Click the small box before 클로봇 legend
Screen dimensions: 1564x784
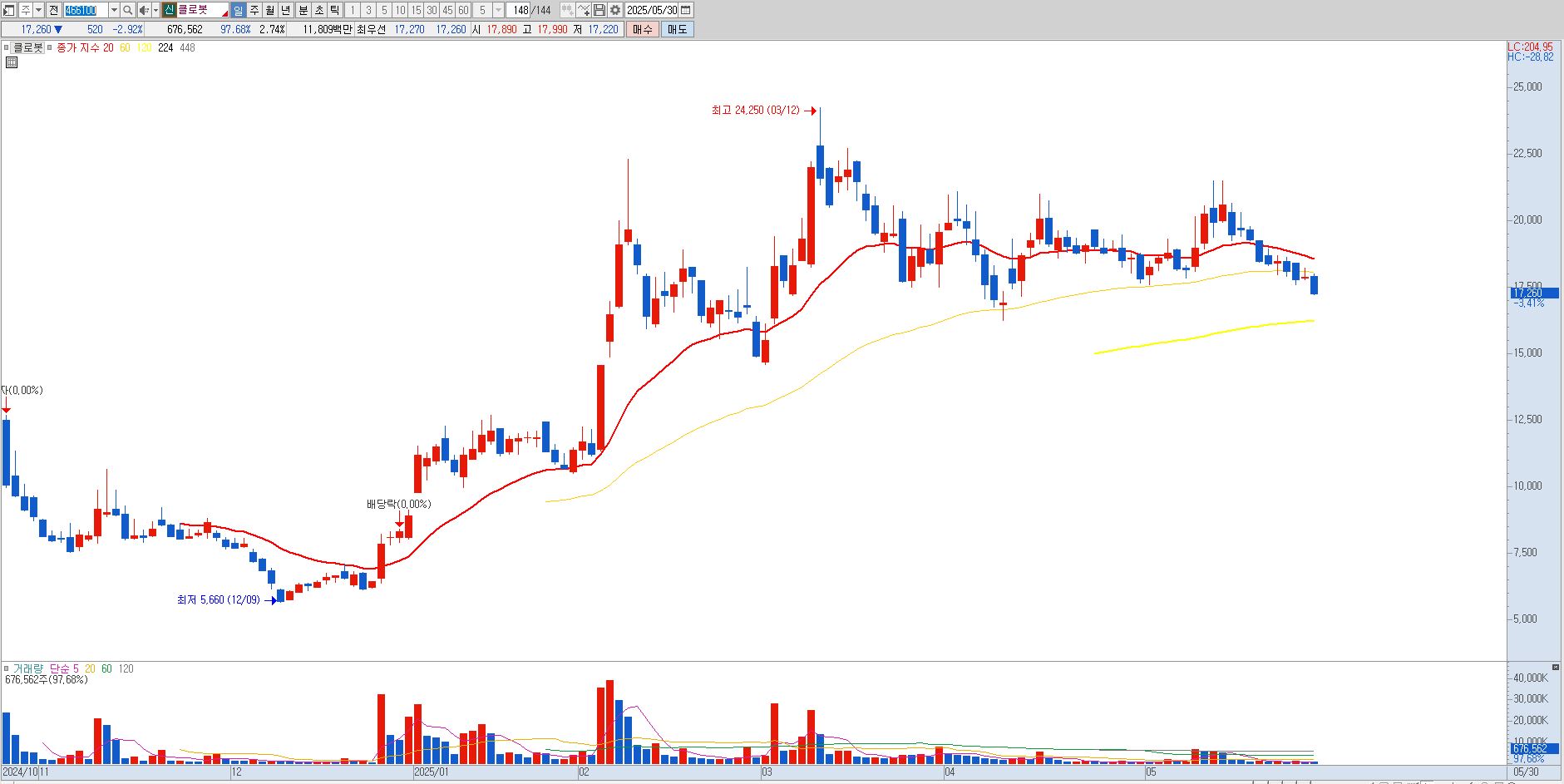tap(7, 47)
